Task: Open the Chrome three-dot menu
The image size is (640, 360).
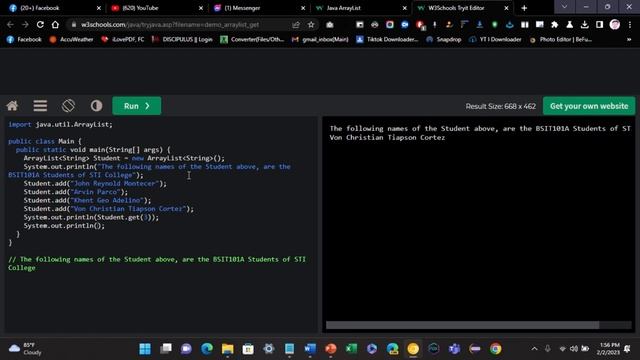Action: [630, 24]
